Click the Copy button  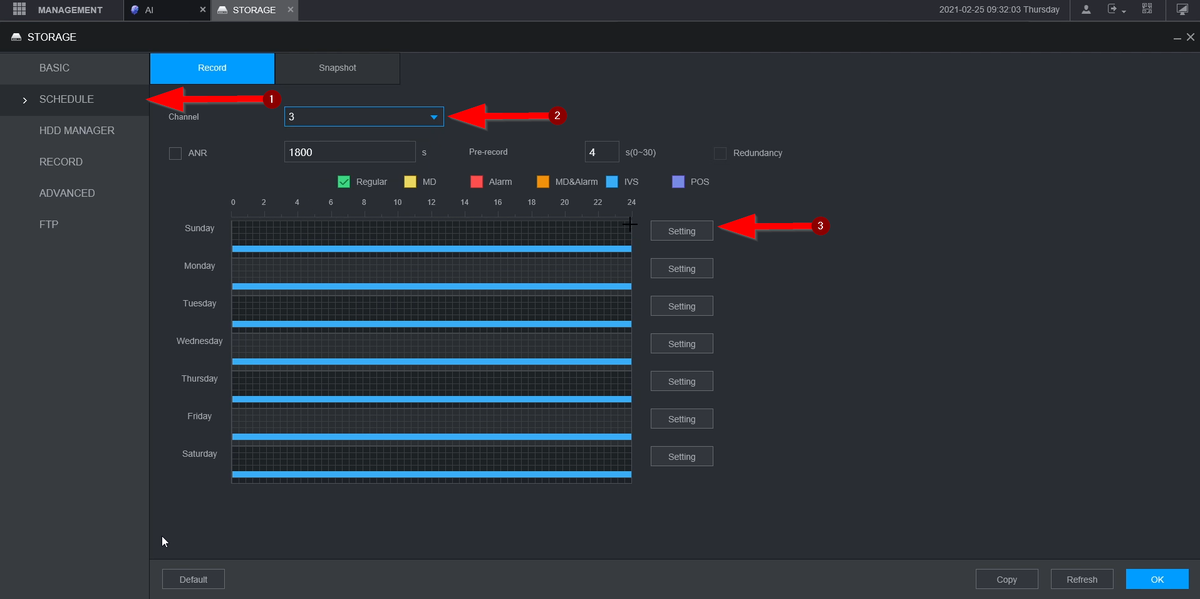tap(1006, 579)
